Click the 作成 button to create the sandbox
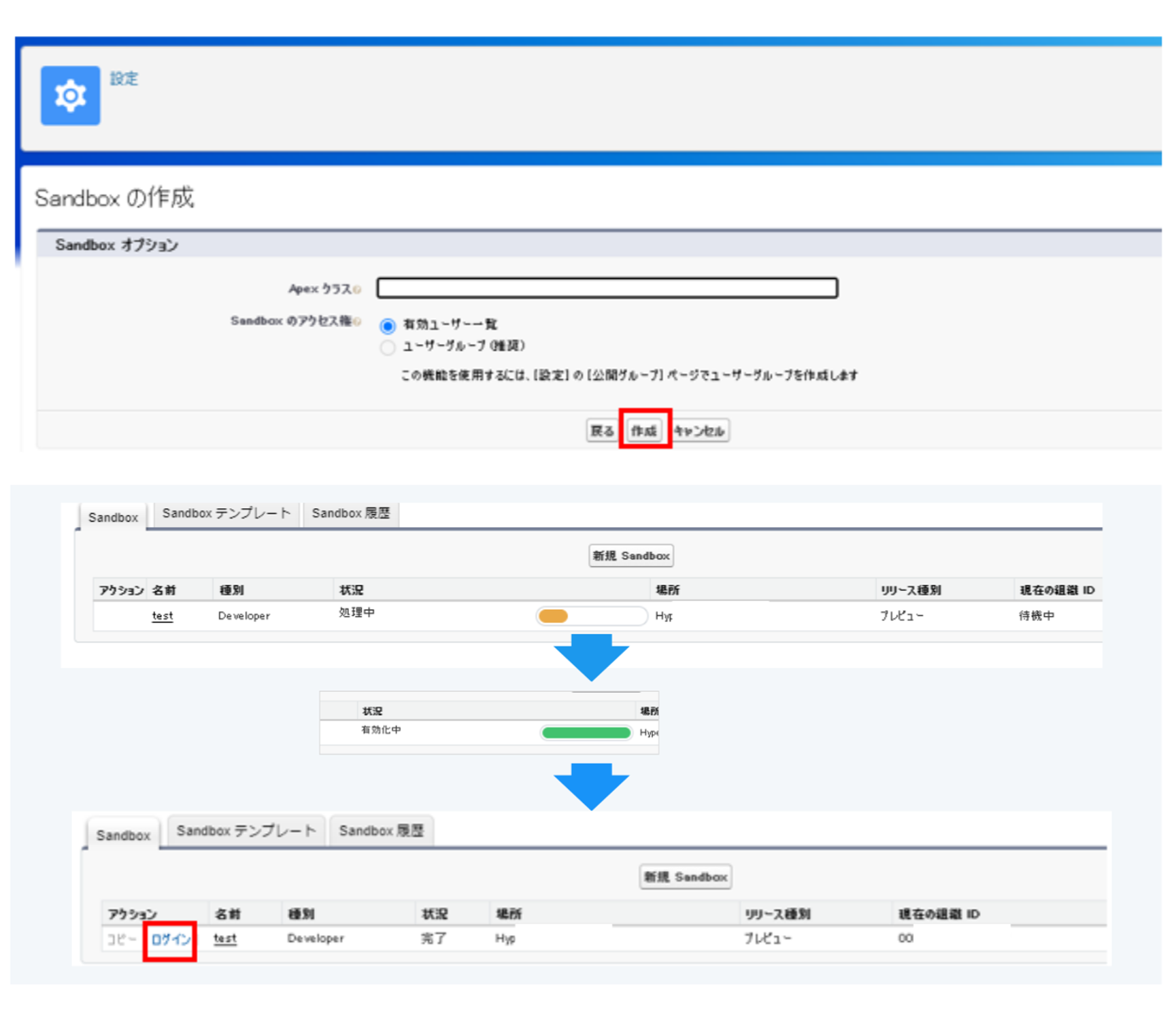The image size is (1176, 1020). coord(645,430)
